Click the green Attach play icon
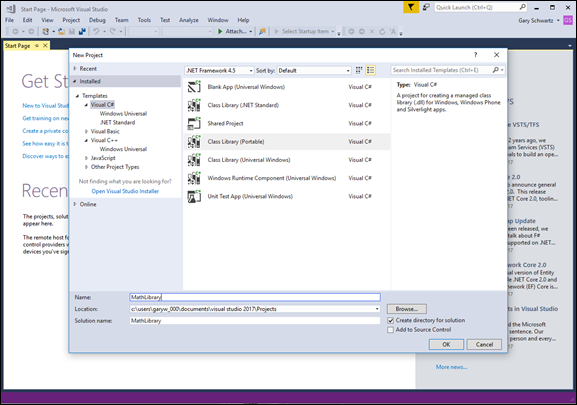 220,32
